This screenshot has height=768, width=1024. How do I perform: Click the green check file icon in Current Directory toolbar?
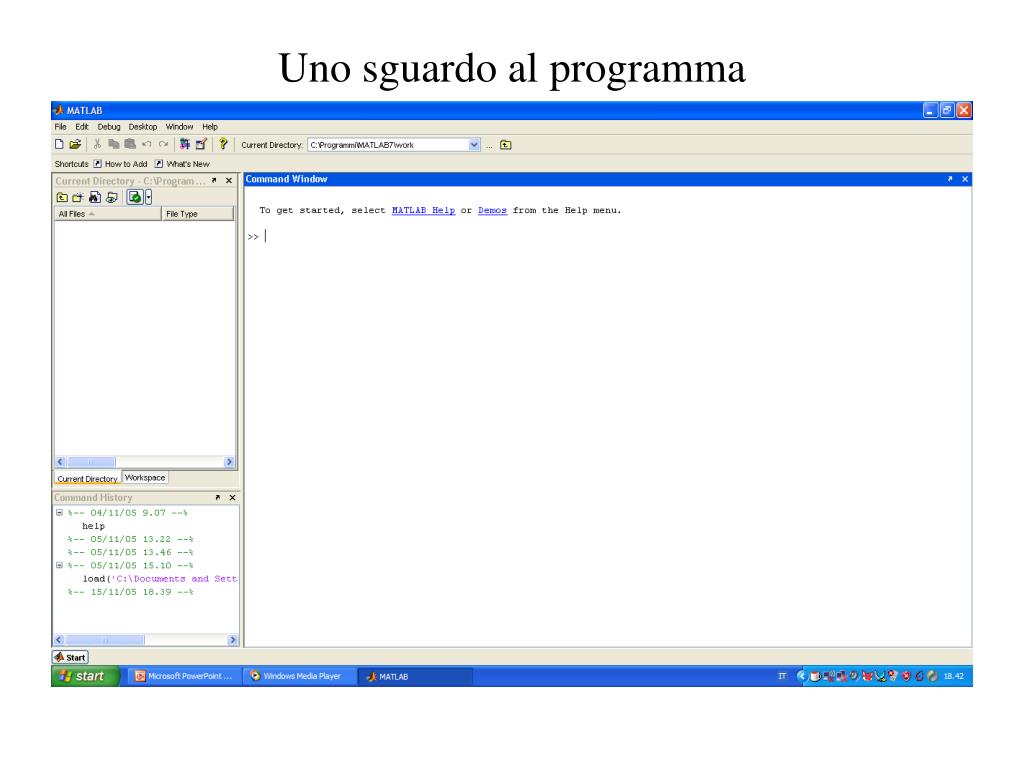pos(135,197)
